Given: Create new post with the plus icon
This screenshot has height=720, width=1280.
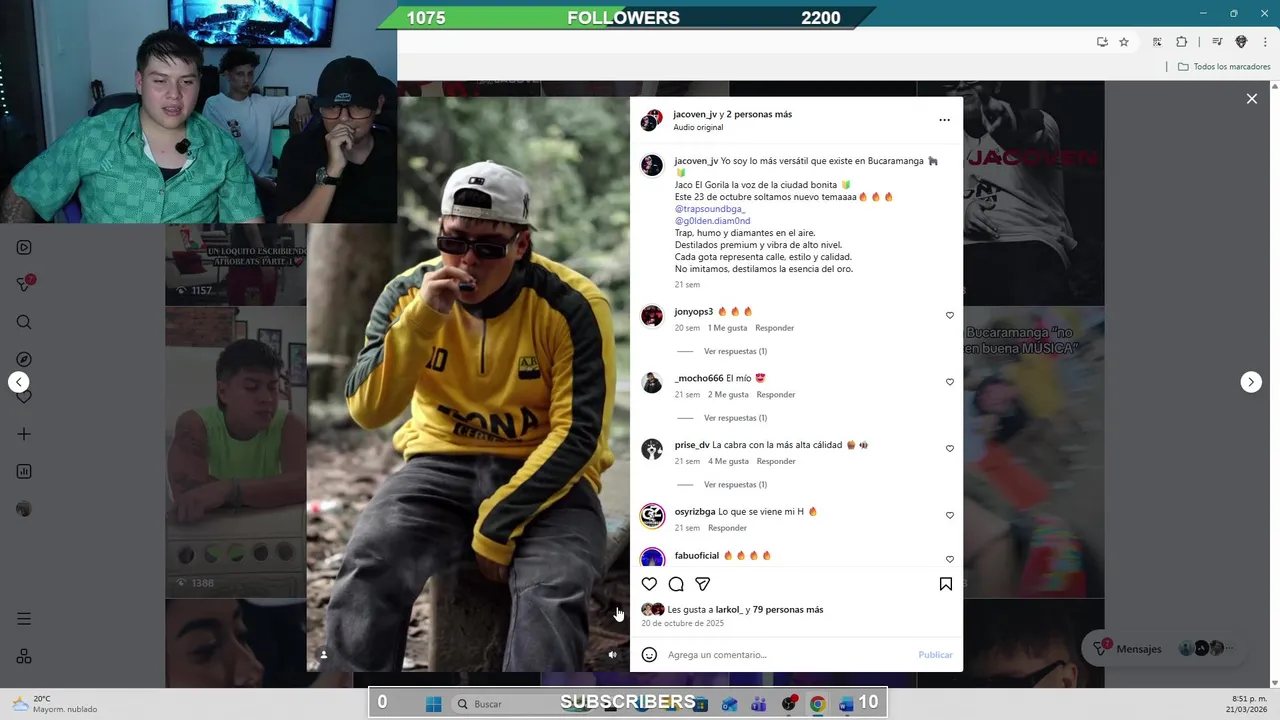Looking at the screenshot, I should pyautogui.click(x=24, y=434).
